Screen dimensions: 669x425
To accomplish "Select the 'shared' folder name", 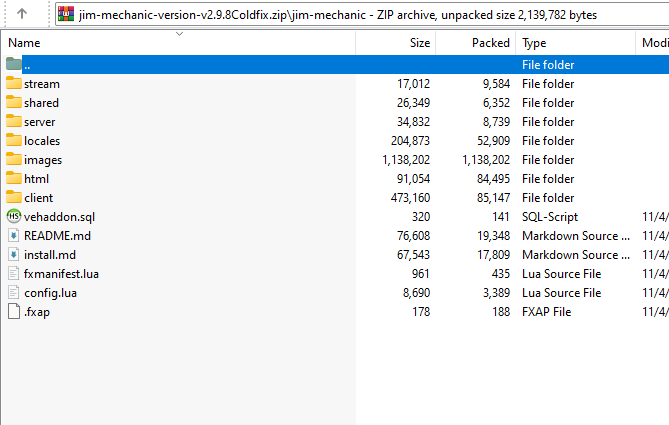I will coord(41,103).
